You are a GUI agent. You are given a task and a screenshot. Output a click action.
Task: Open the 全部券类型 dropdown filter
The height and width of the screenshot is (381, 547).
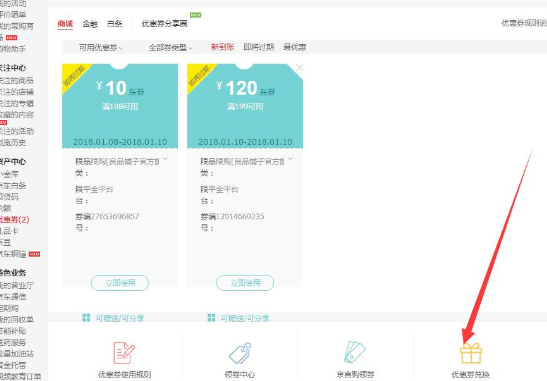tap(171, 47)
